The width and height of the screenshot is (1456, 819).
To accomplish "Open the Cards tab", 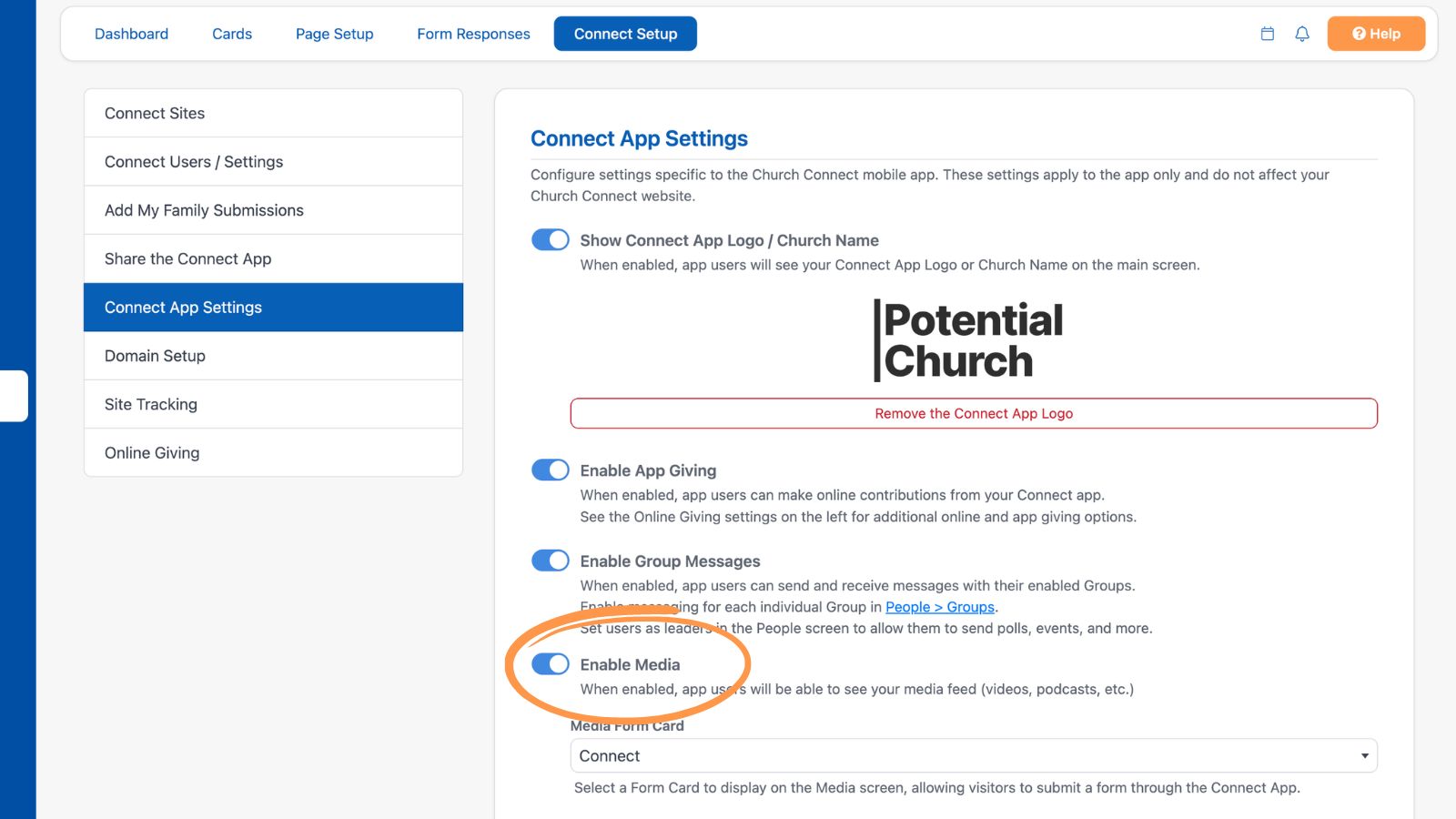I will (232, 34).
